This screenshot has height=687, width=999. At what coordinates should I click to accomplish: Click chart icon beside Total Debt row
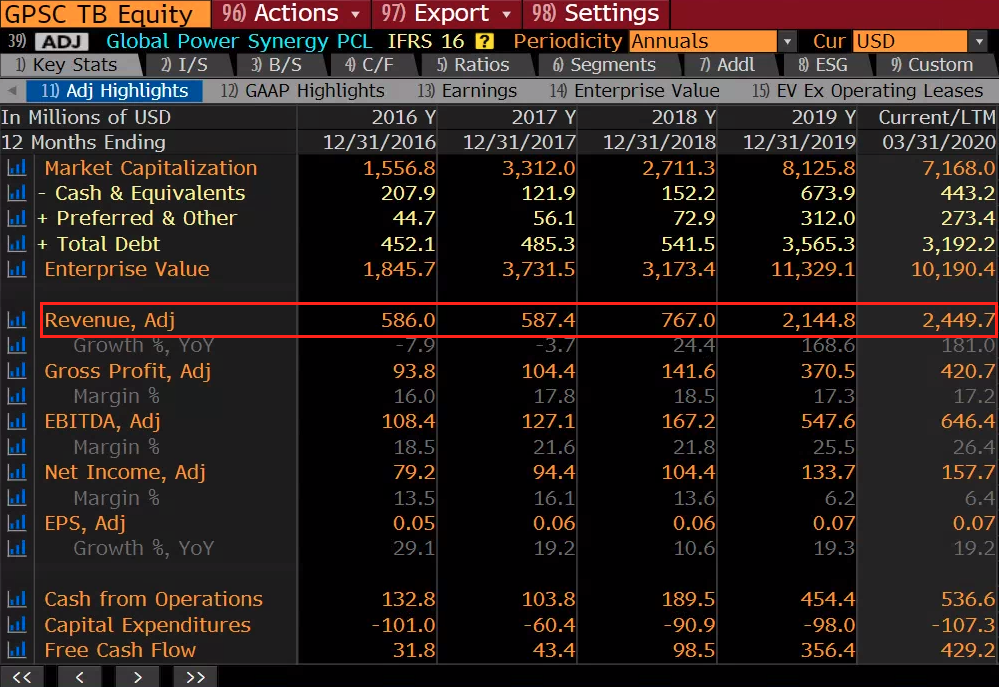pyautogui.click(x=17, y=244)
